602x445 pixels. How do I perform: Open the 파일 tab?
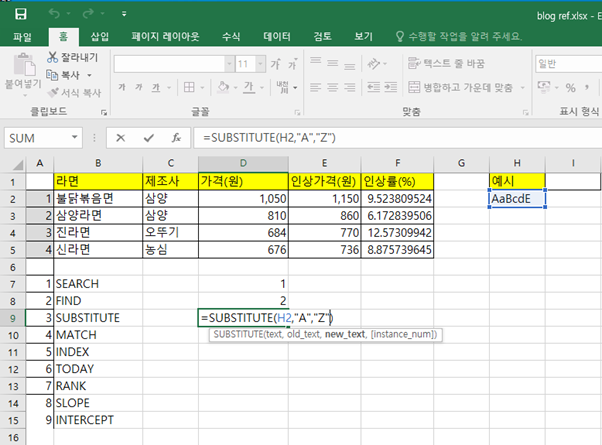[22, 37]
